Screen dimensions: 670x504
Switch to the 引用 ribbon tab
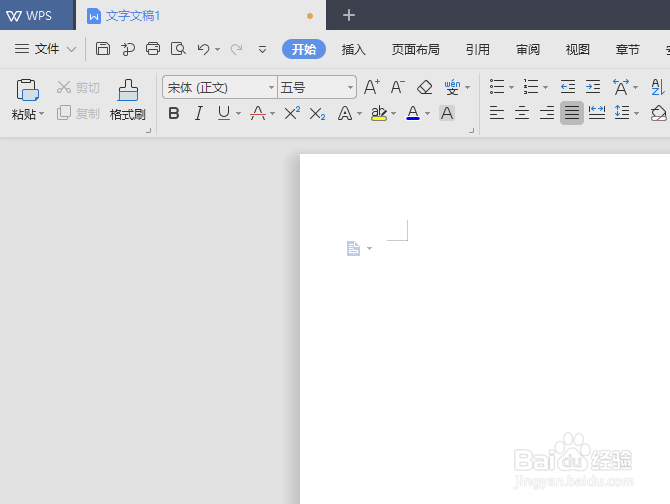pos(478,50)
